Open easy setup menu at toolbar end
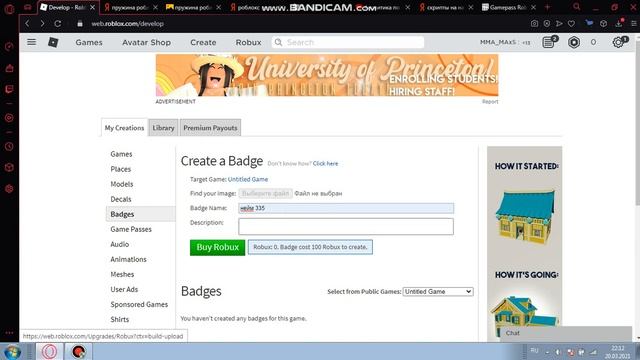The image size is (640, 360). tap(633, 24)
